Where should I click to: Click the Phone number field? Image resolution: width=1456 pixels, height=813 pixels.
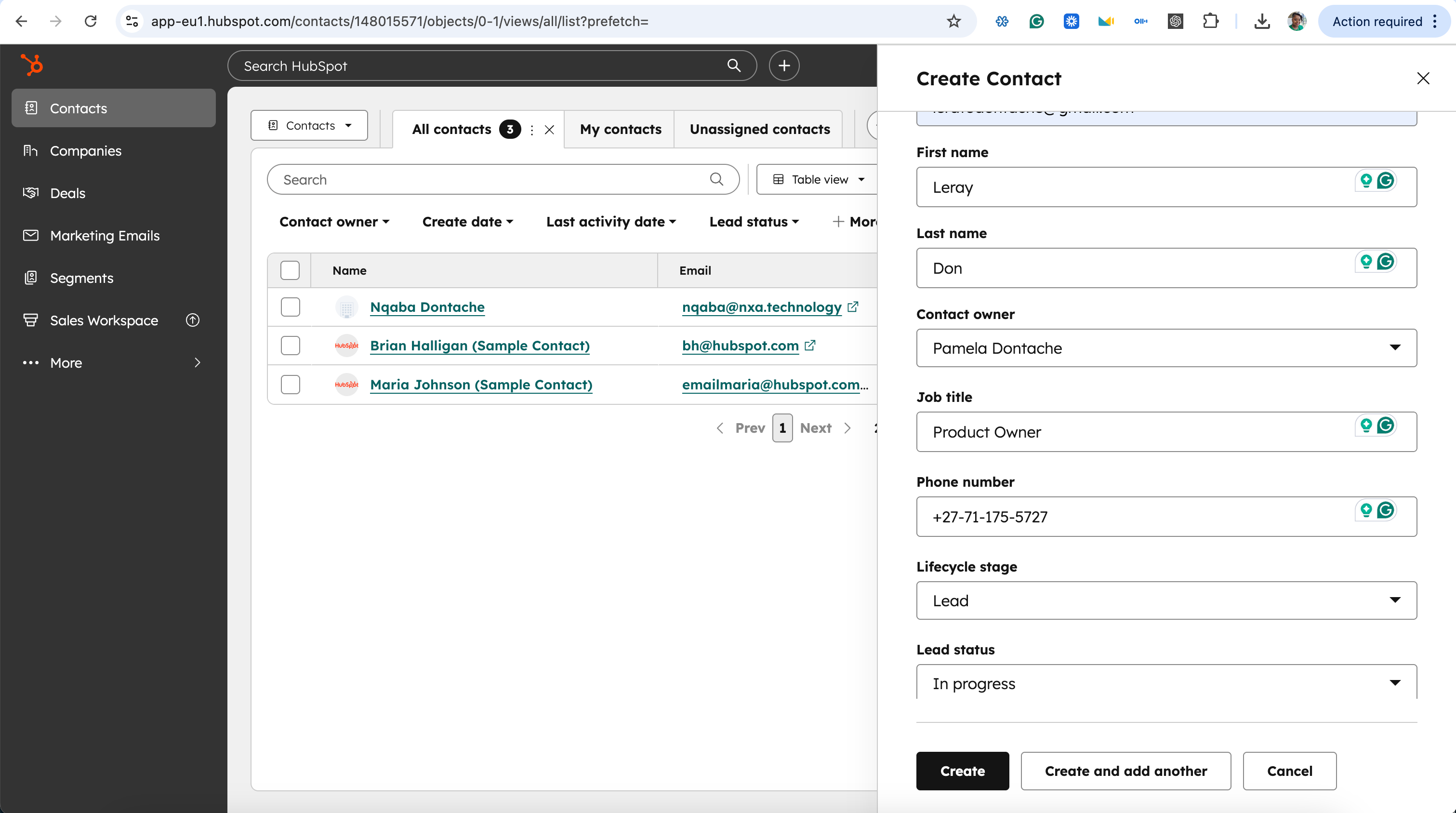1166,516
